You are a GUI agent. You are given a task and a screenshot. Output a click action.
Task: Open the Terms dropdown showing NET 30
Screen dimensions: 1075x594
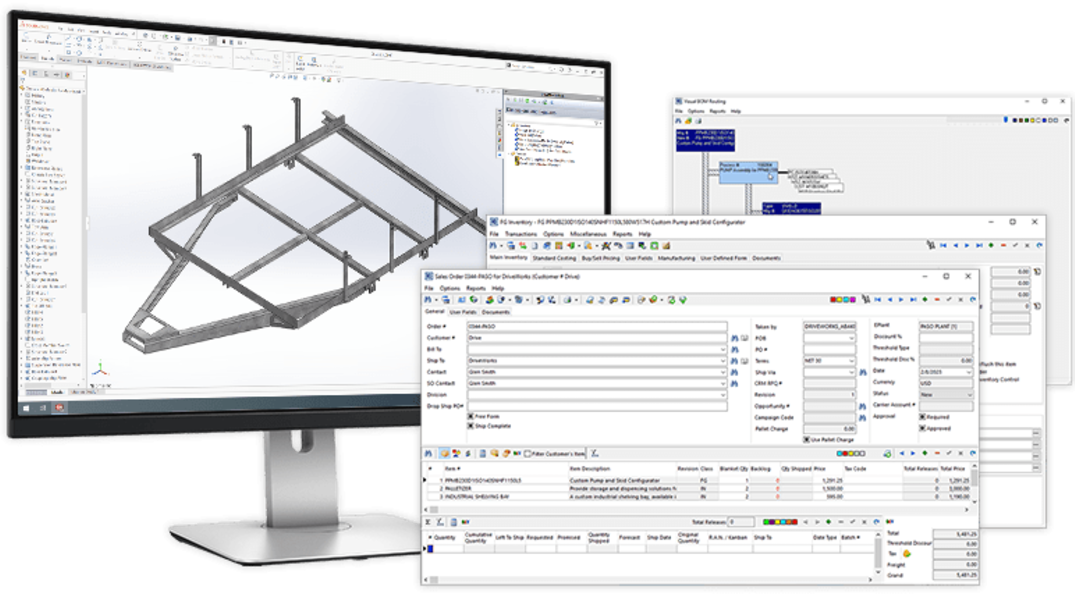851,361
